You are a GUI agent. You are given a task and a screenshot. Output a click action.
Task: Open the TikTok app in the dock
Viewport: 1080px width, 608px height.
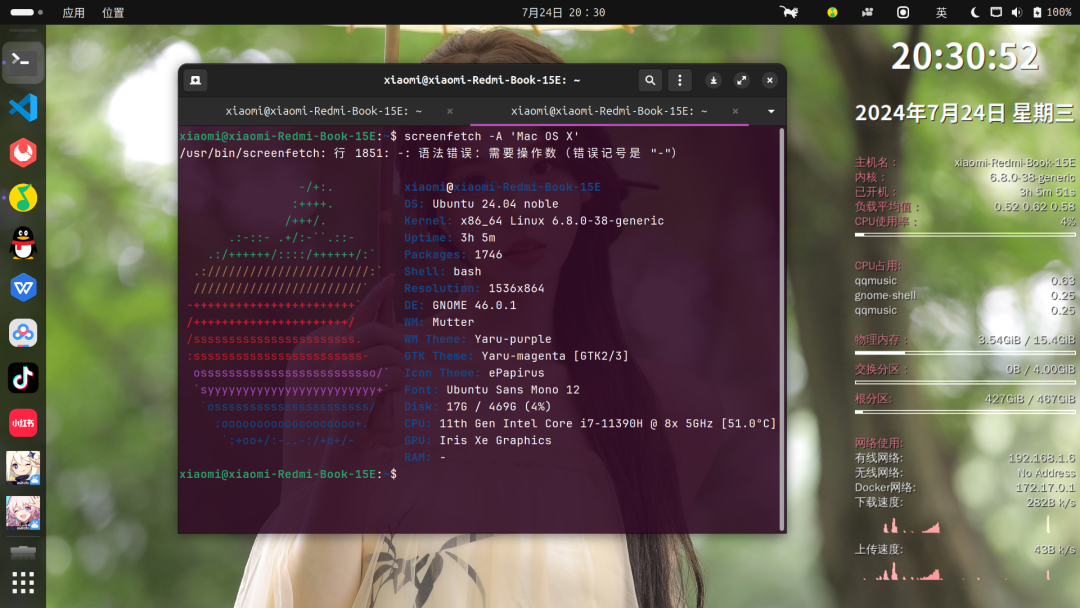[23, 378]
